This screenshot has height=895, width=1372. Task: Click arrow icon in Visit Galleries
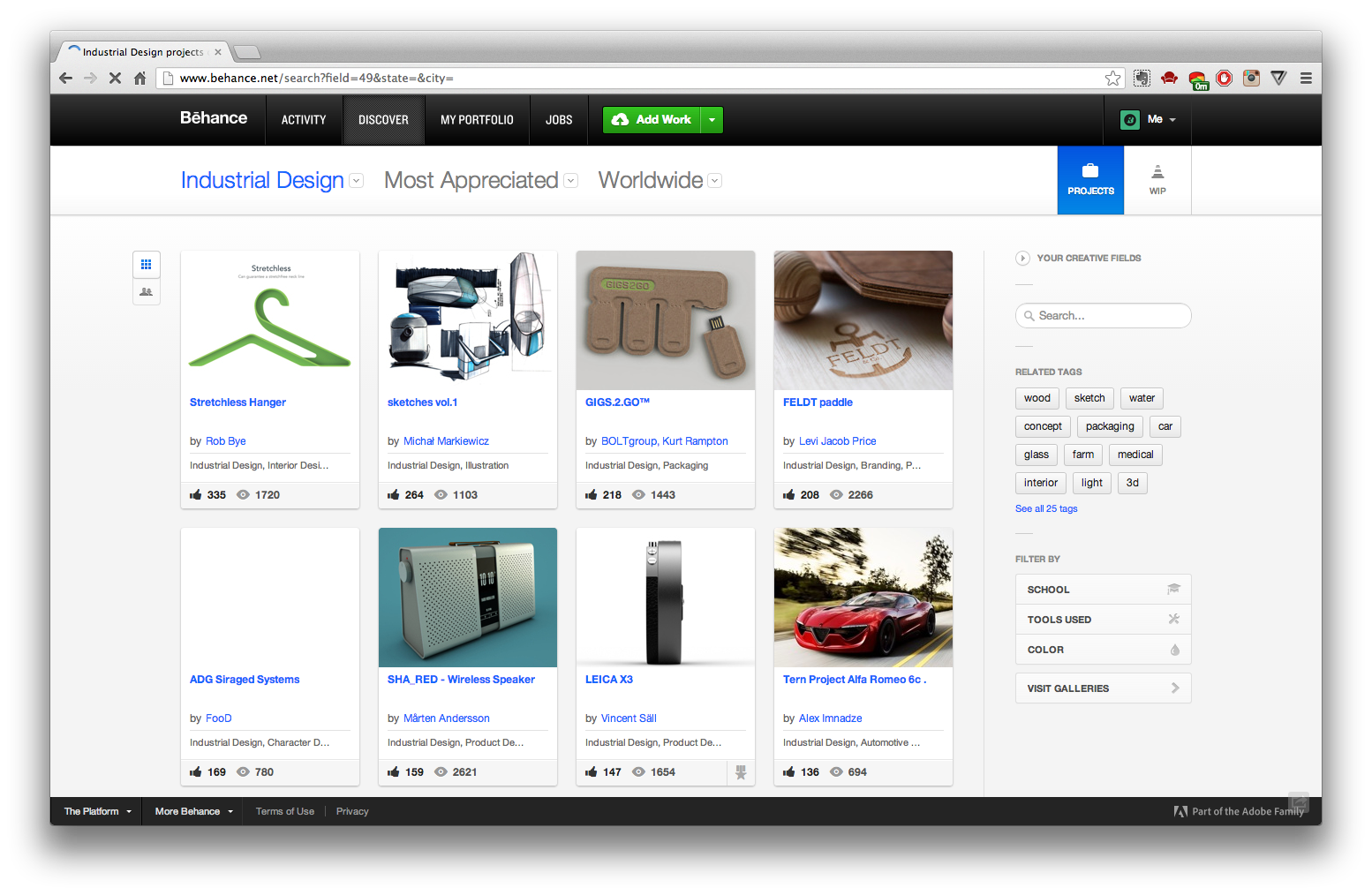[1175, 688]
